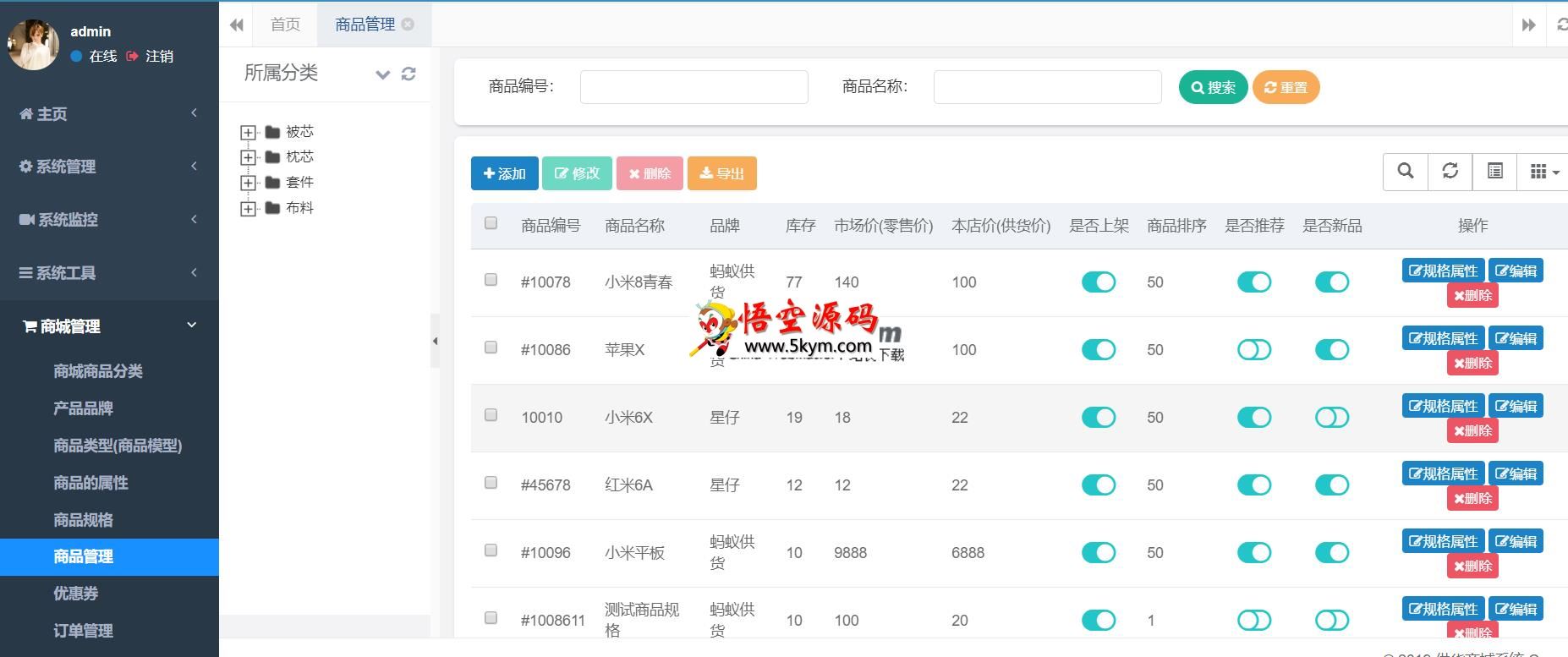Expand the 枕芯 tree node plus box

coord(248,158)
